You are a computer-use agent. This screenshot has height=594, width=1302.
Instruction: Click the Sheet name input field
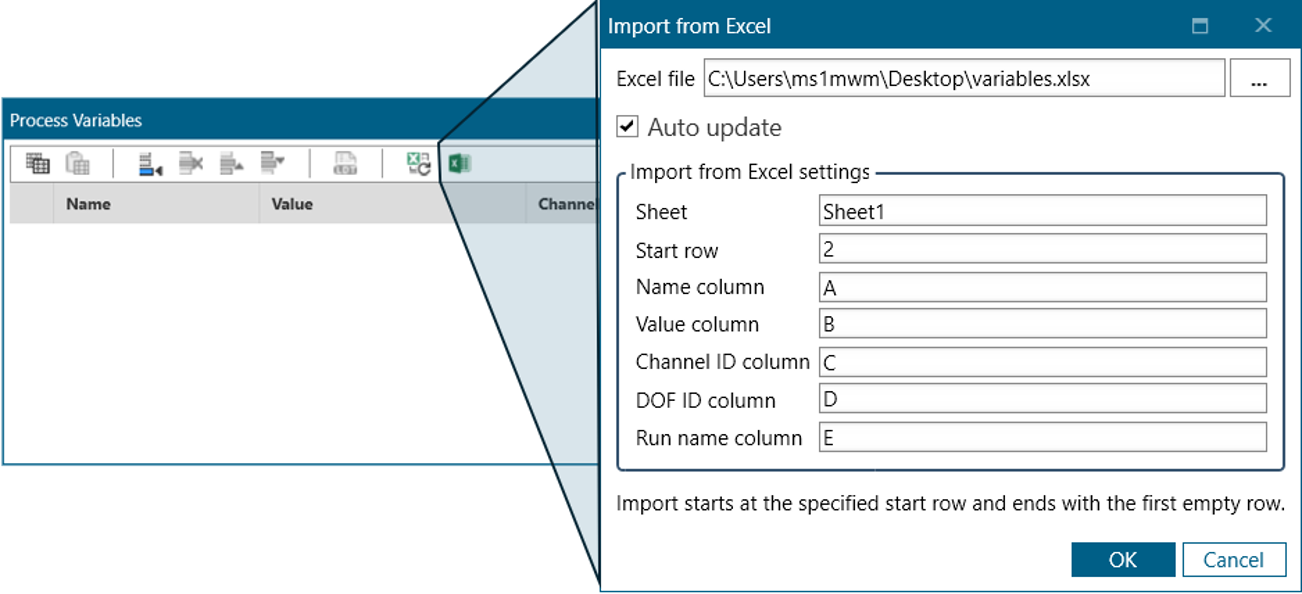coord(1041,211)
